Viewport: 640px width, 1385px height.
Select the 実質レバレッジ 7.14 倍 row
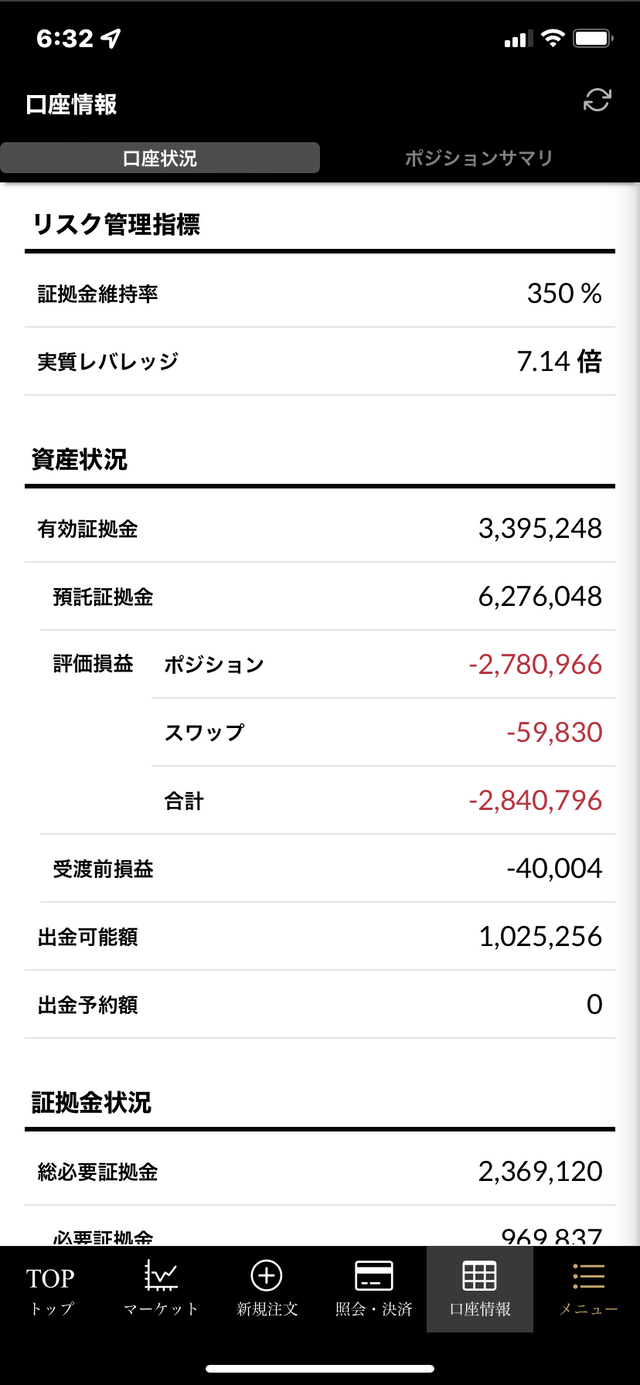(x=320, y=361)
